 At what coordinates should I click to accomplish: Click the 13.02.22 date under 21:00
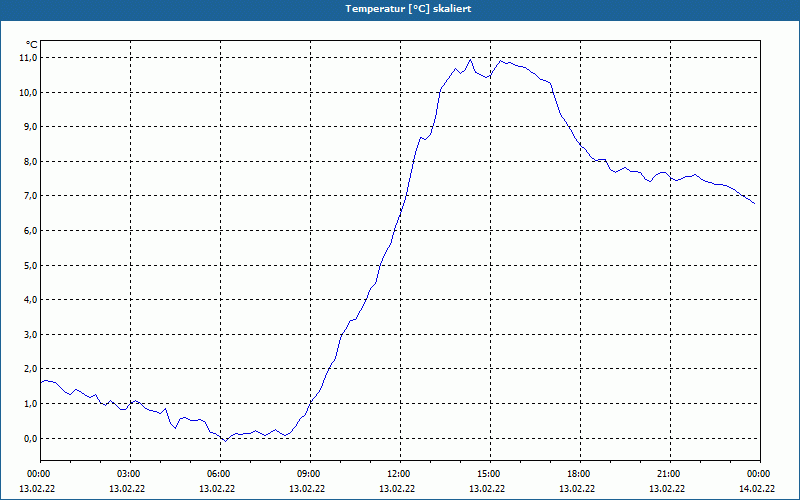tap(667, 488)
